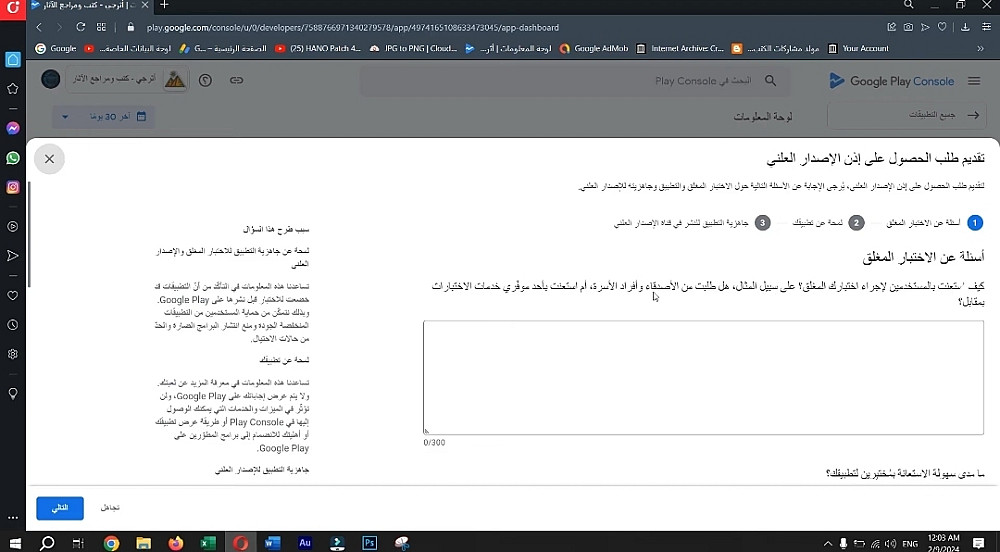Open the Internet Archive bookmark
This screenshot has height=552, width=1000.
pos(680,48)
